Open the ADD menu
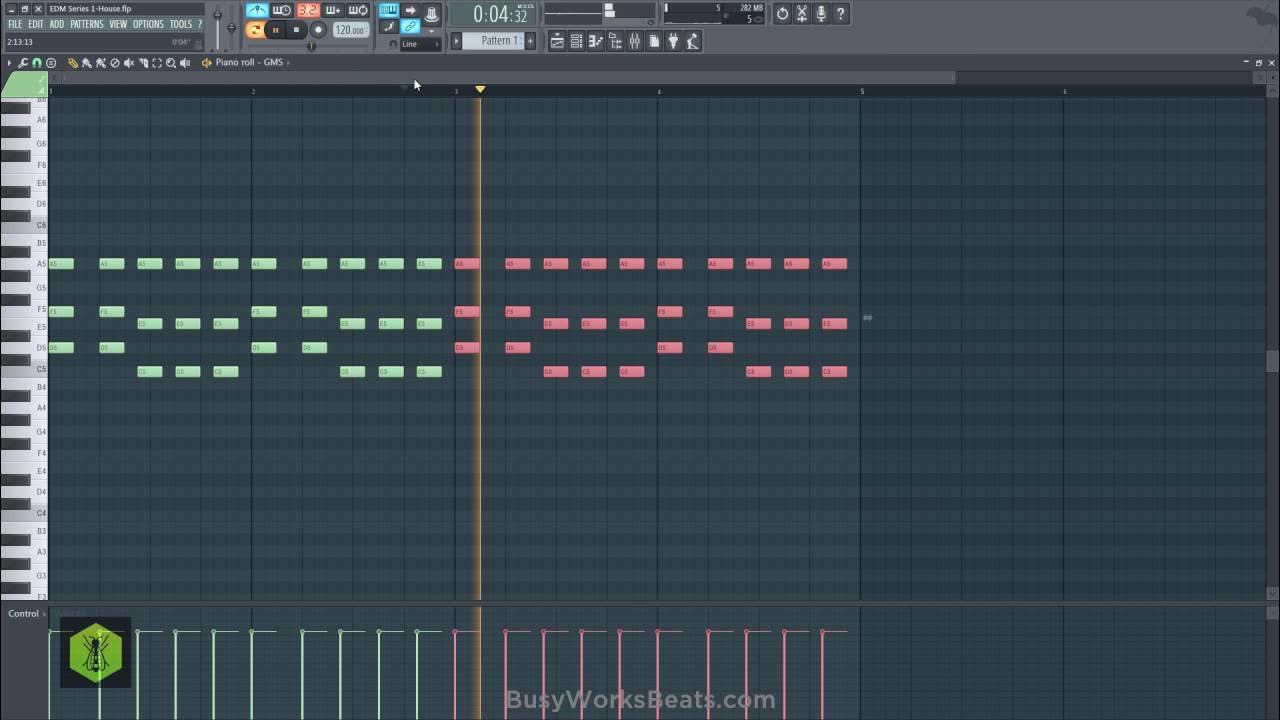 (x=57, y=24)
